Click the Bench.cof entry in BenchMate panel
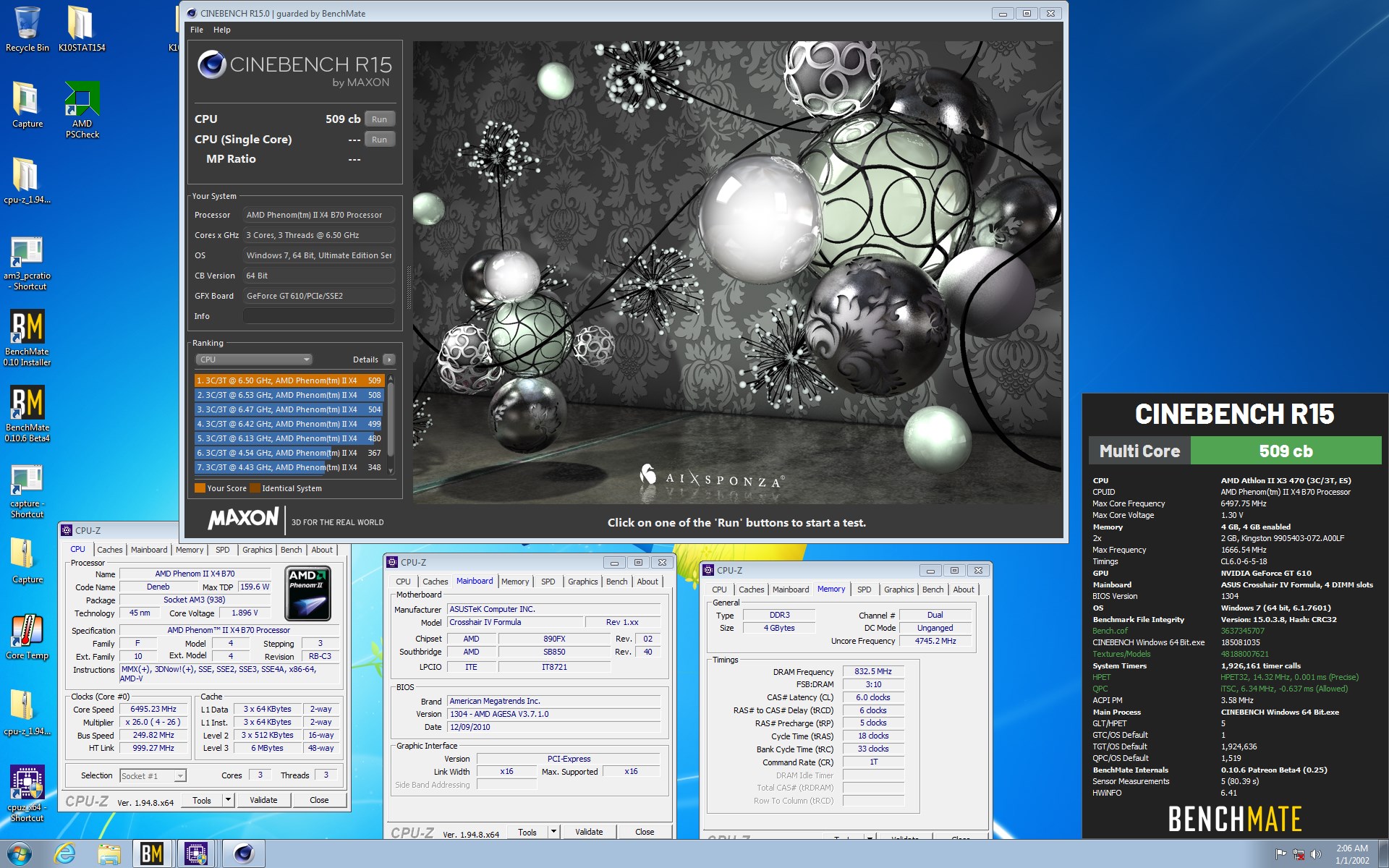The image size is (1389, 868). pyautogui.click(x=1110, y=631)
